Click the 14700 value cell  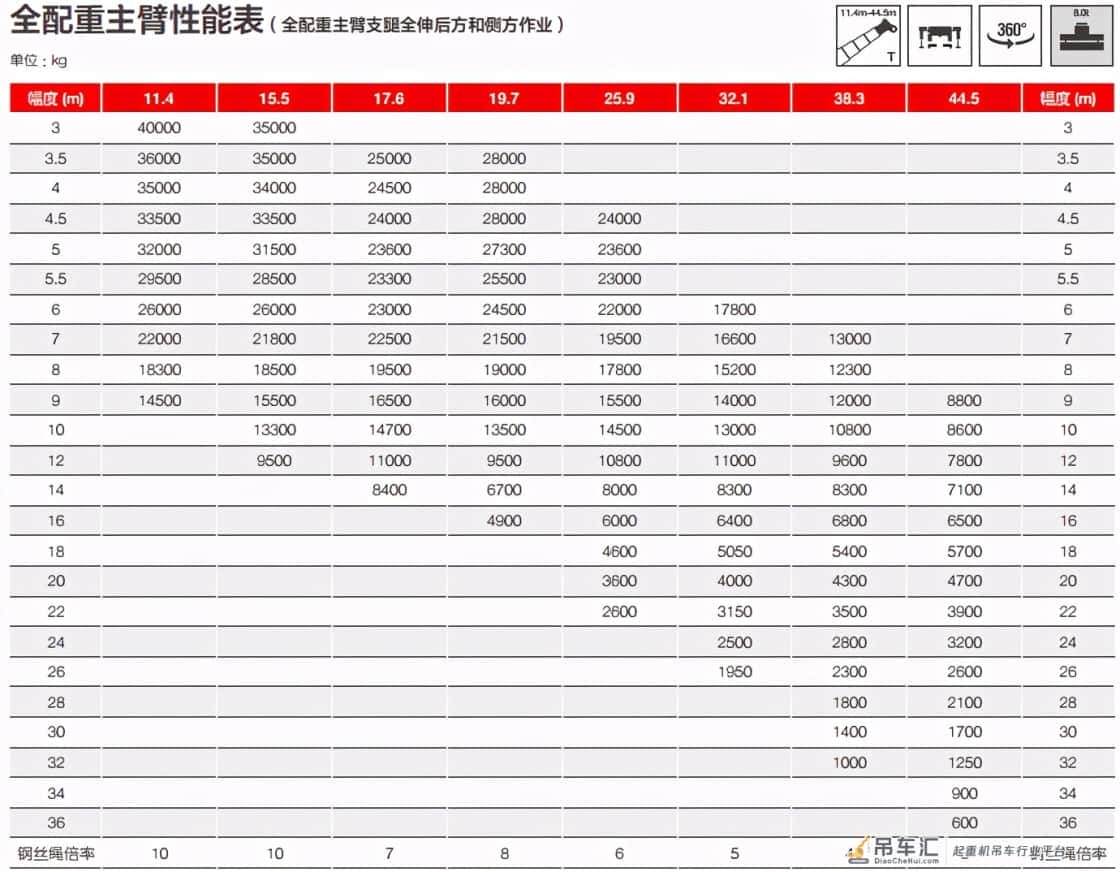389,430
